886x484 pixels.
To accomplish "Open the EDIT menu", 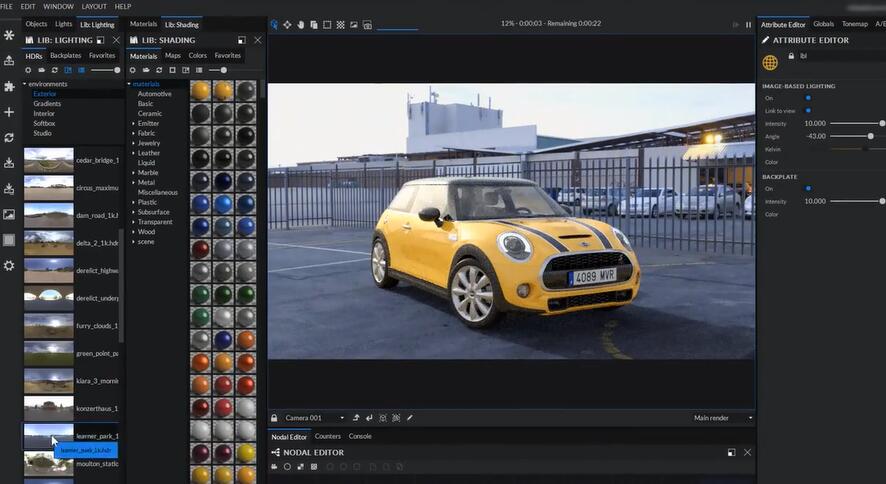I will (28, 6).
